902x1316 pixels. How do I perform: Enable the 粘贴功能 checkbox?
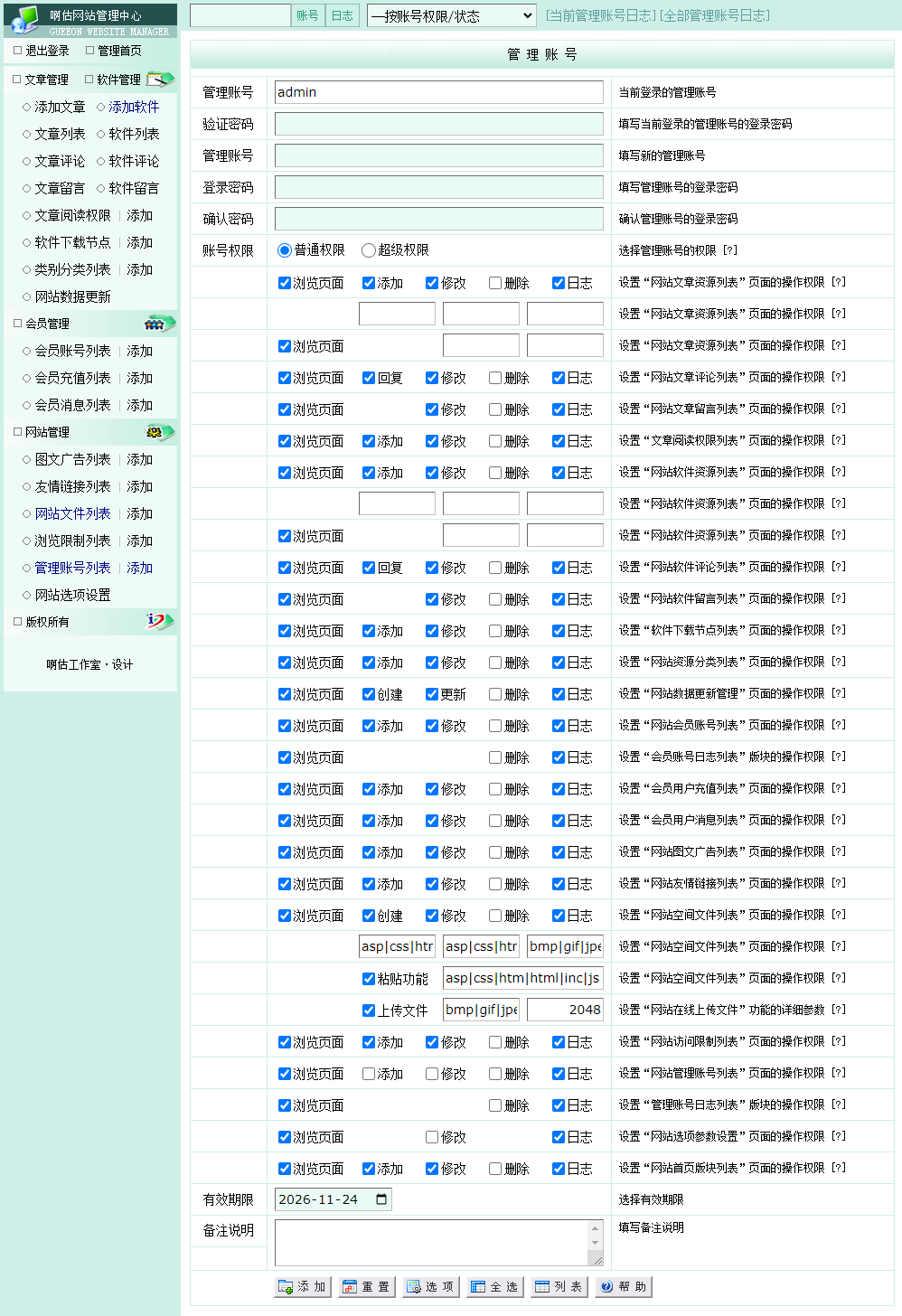(369, 979)
